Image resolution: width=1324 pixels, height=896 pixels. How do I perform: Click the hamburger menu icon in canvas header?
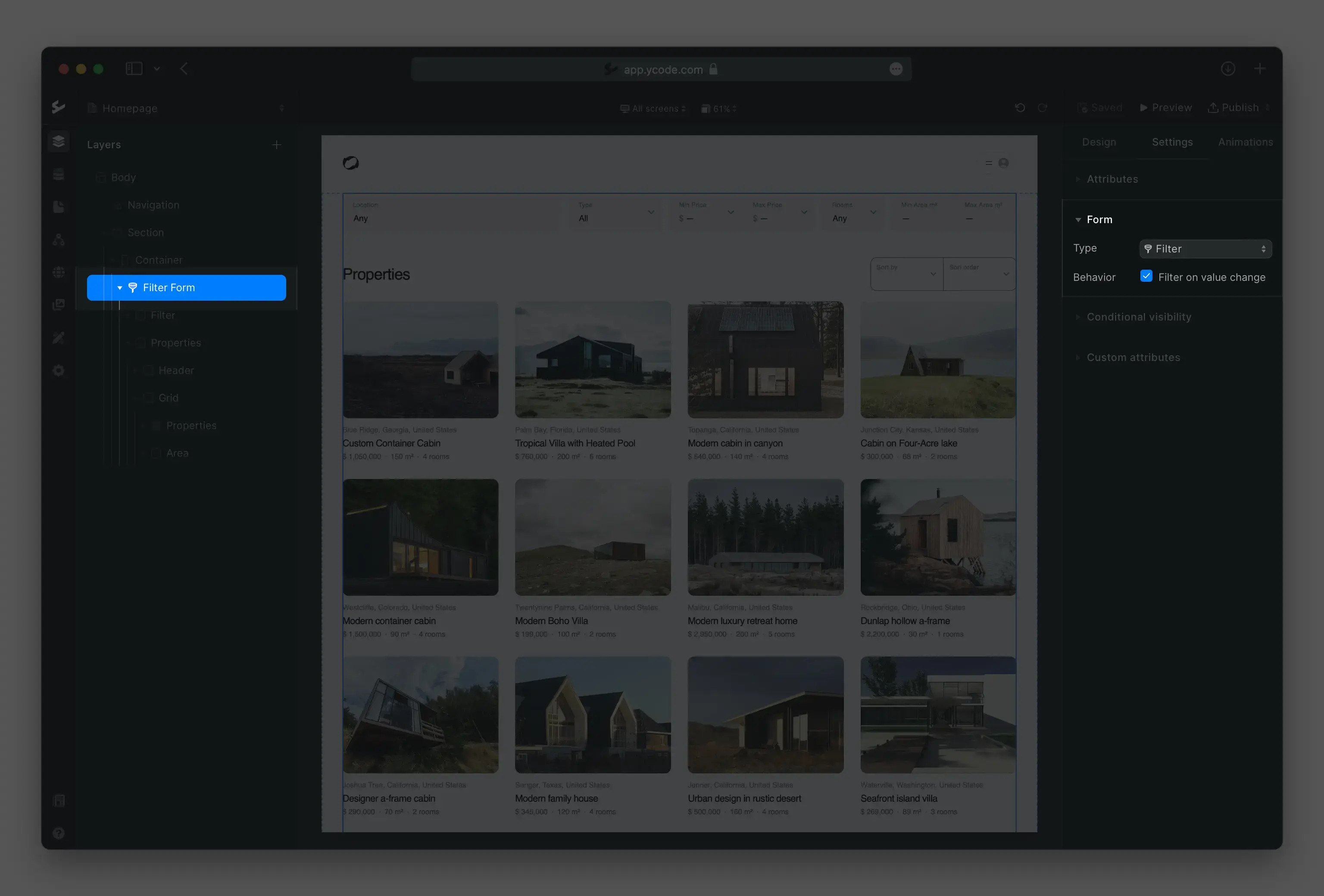point(988,163)
